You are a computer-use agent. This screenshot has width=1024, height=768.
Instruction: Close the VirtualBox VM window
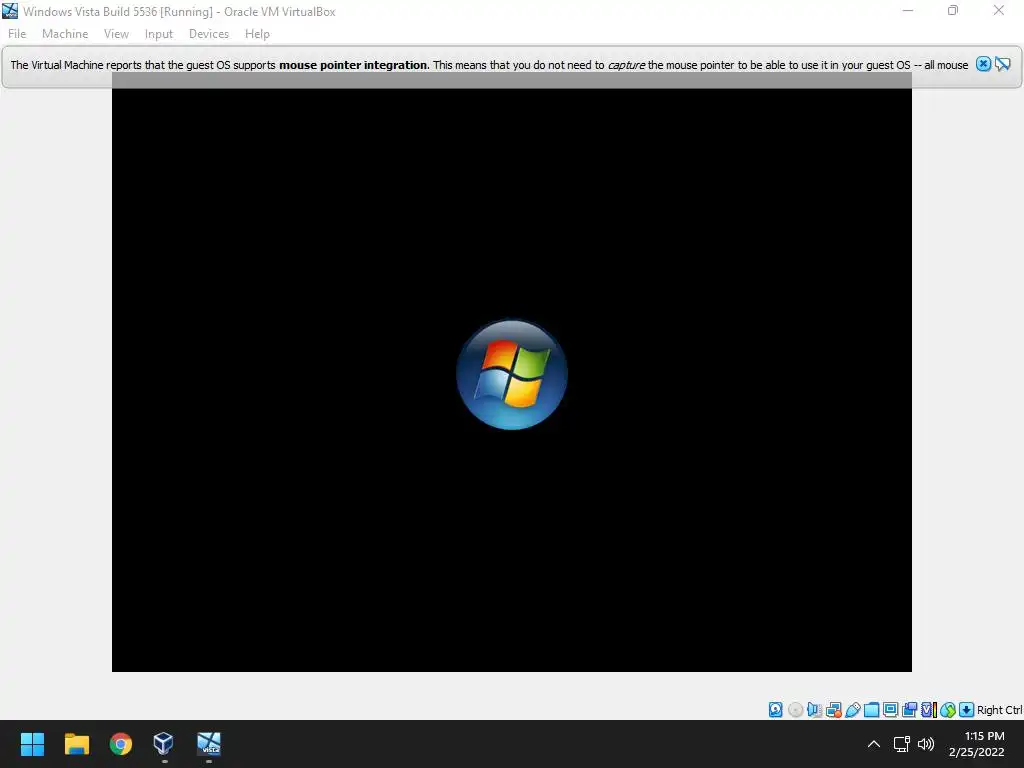tap(999, 10)
